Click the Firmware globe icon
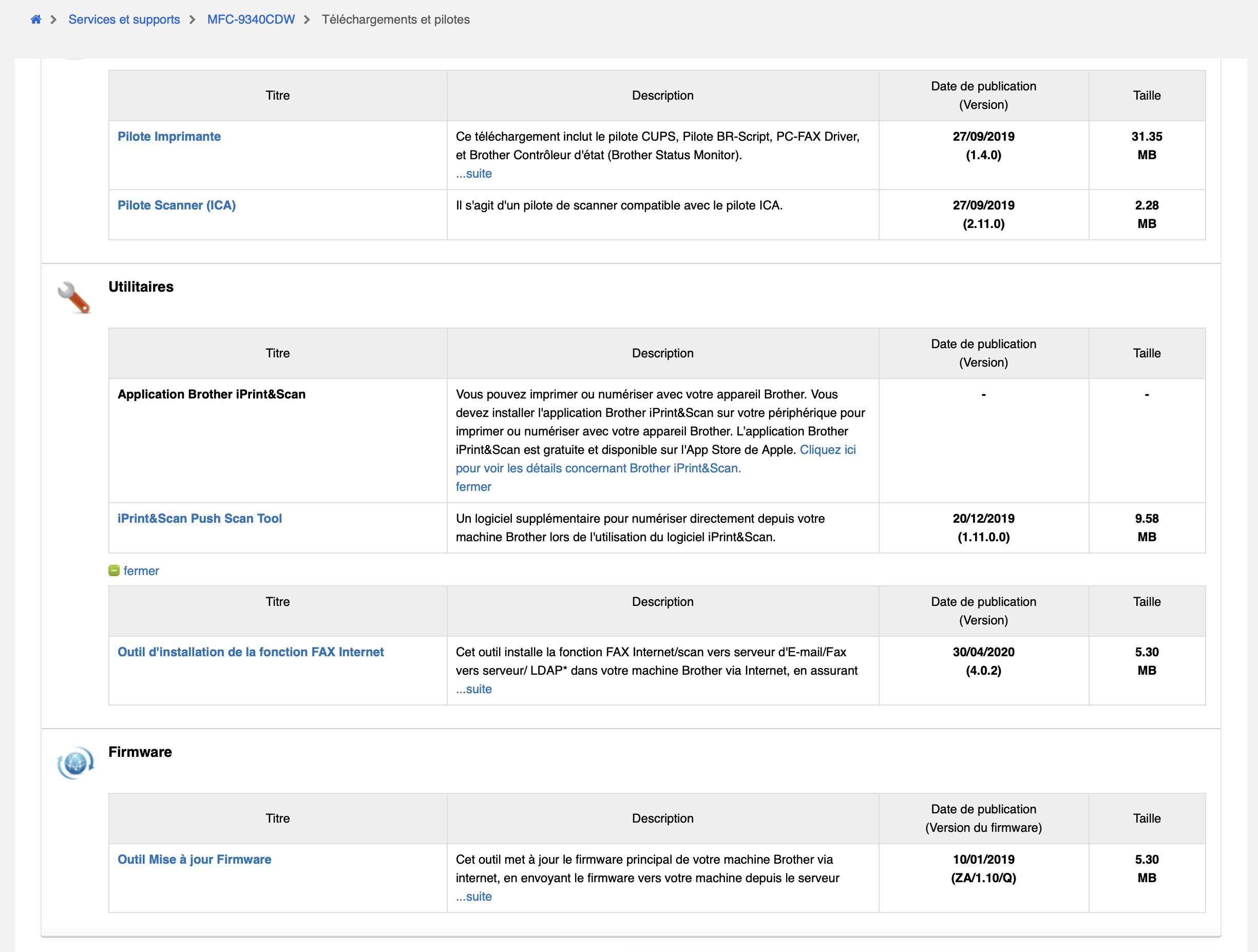 75,763
